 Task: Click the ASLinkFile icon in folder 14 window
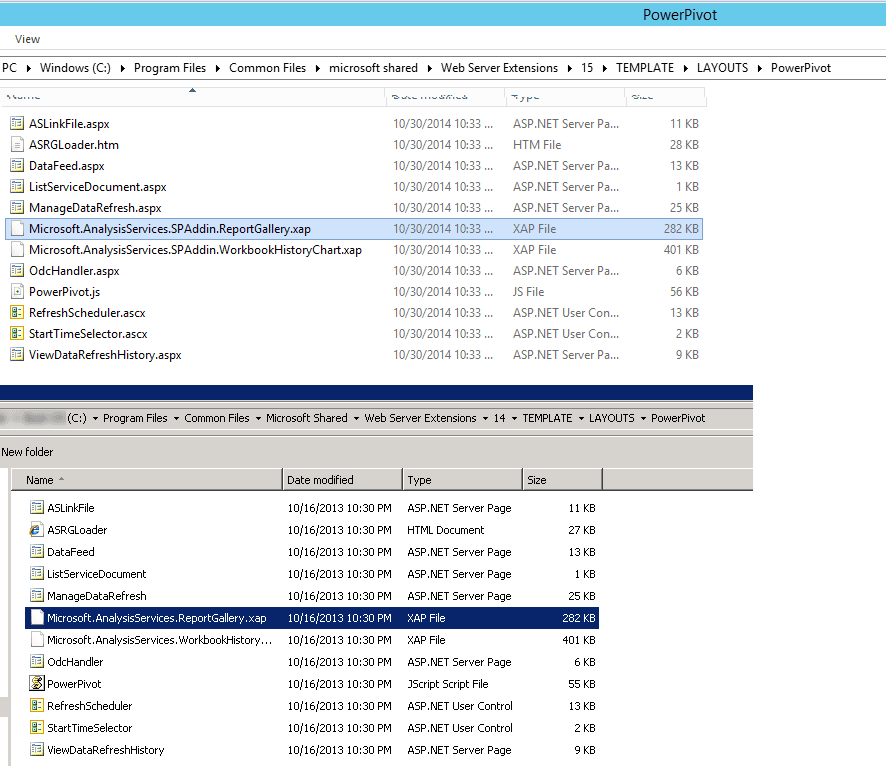(37, 507)
